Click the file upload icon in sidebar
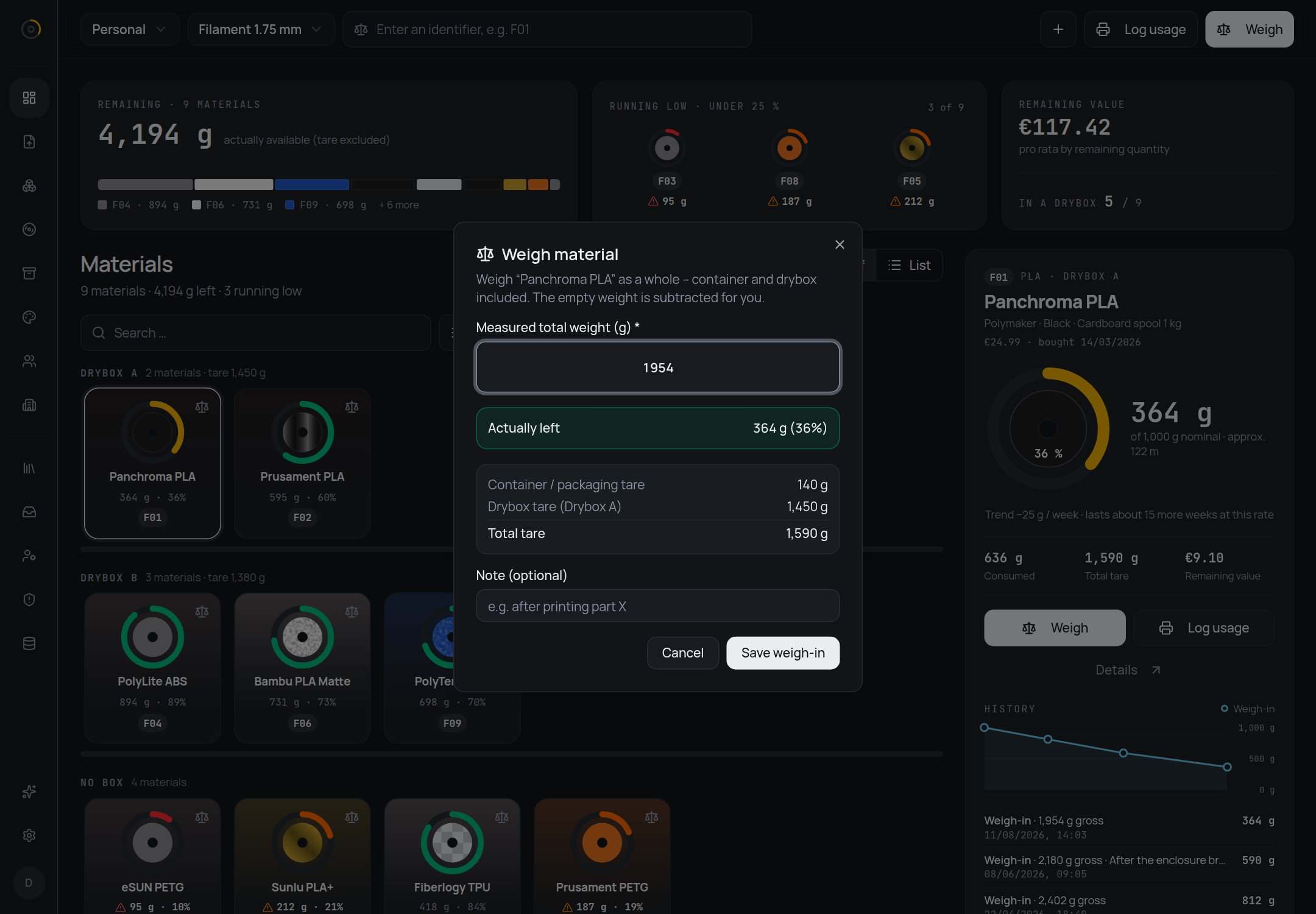 29,141
